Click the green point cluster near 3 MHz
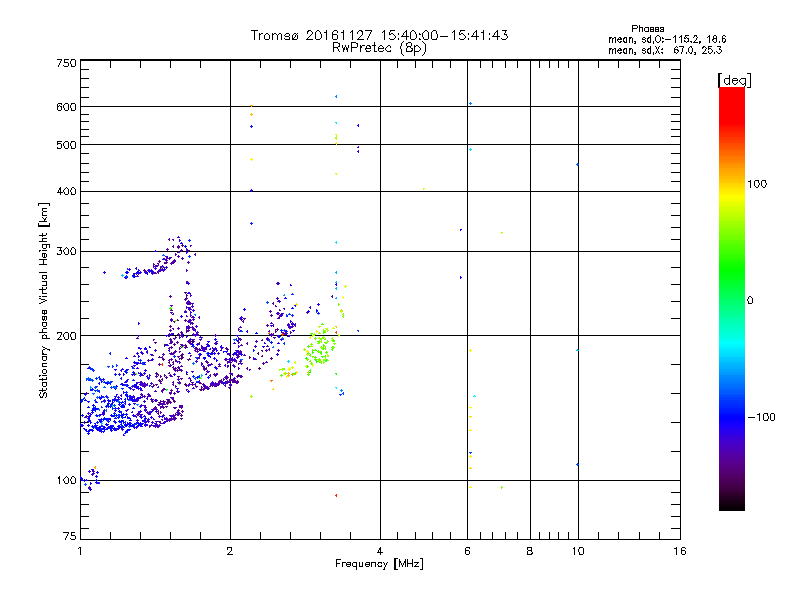800x600 pixels. click(x=319, y=348)
